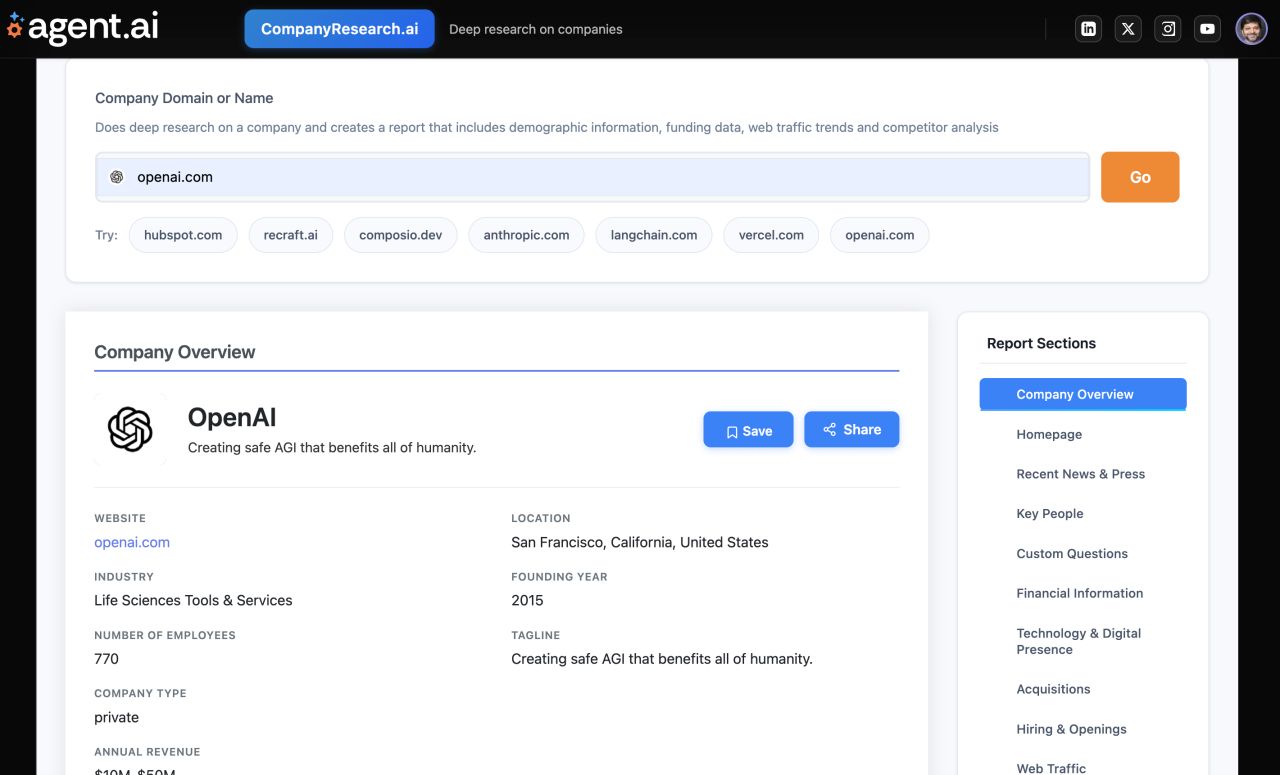Jump to Technology & Digital Presence section
Viewport: 1280px width, 775px height.
1079,641
